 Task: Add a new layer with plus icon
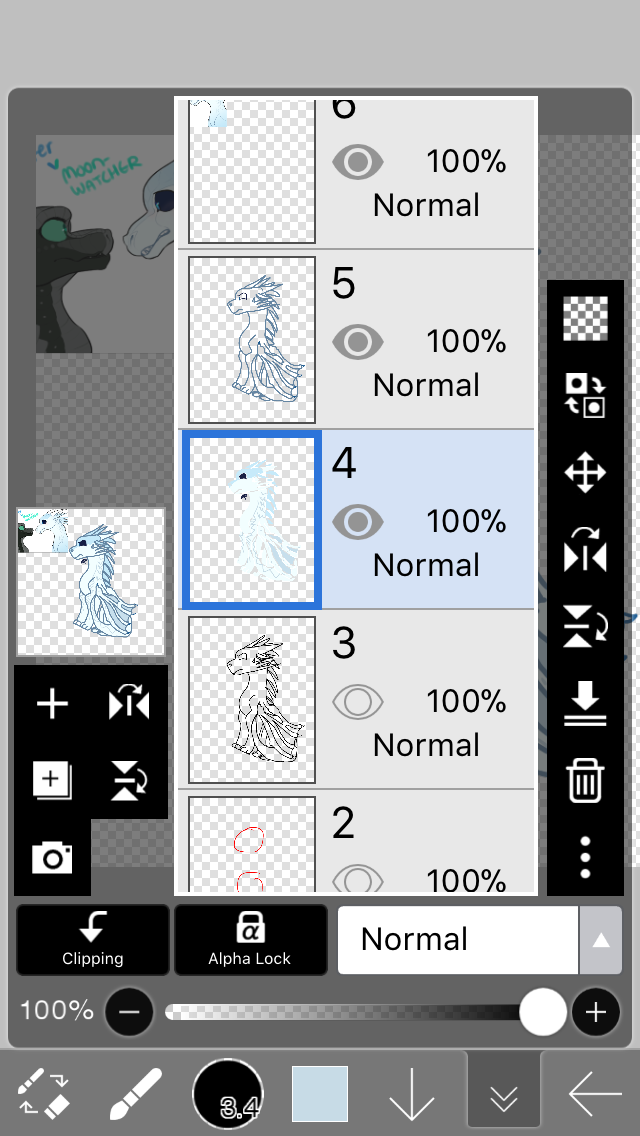(x=52, y=704)
